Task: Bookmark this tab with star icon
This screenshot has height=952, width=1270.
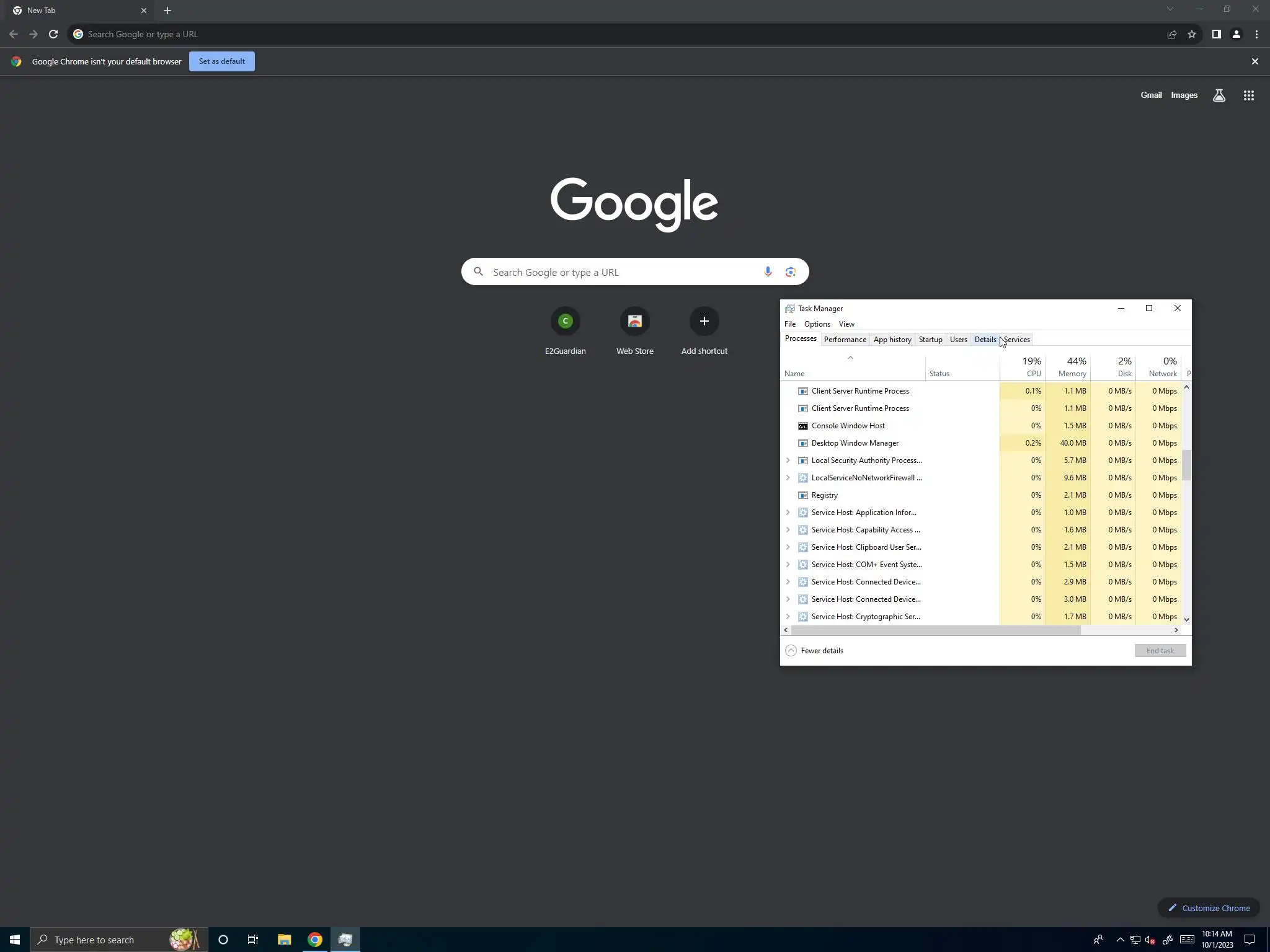Action: pyautogui.click(x=1191, y=34)
